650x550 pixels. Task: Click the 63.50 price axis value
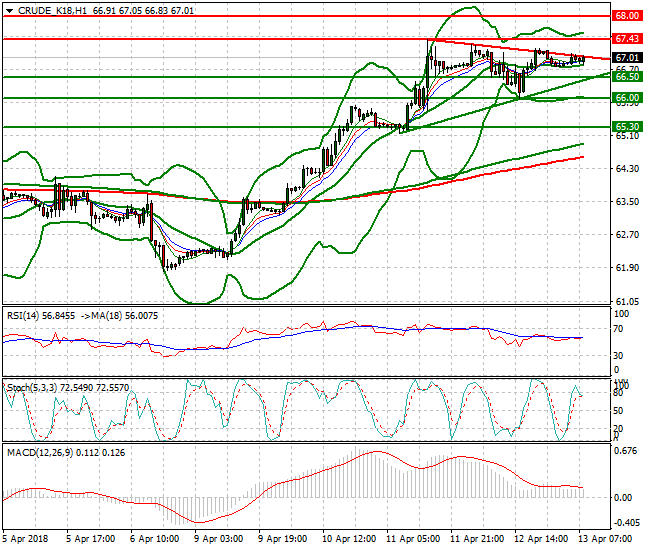627,202
